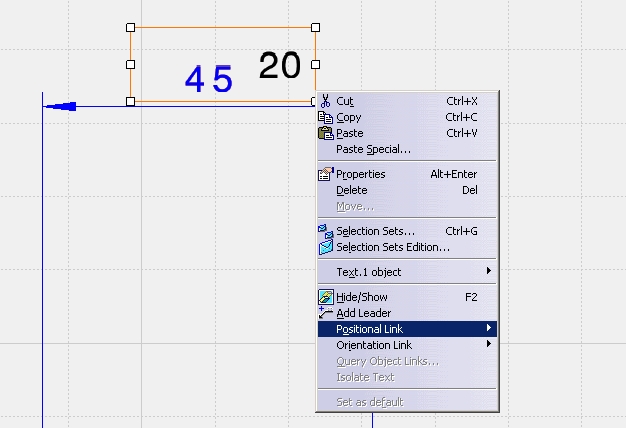Expand the Text.1 object submenu arrow
626x428 pixels.
point(489,271)
